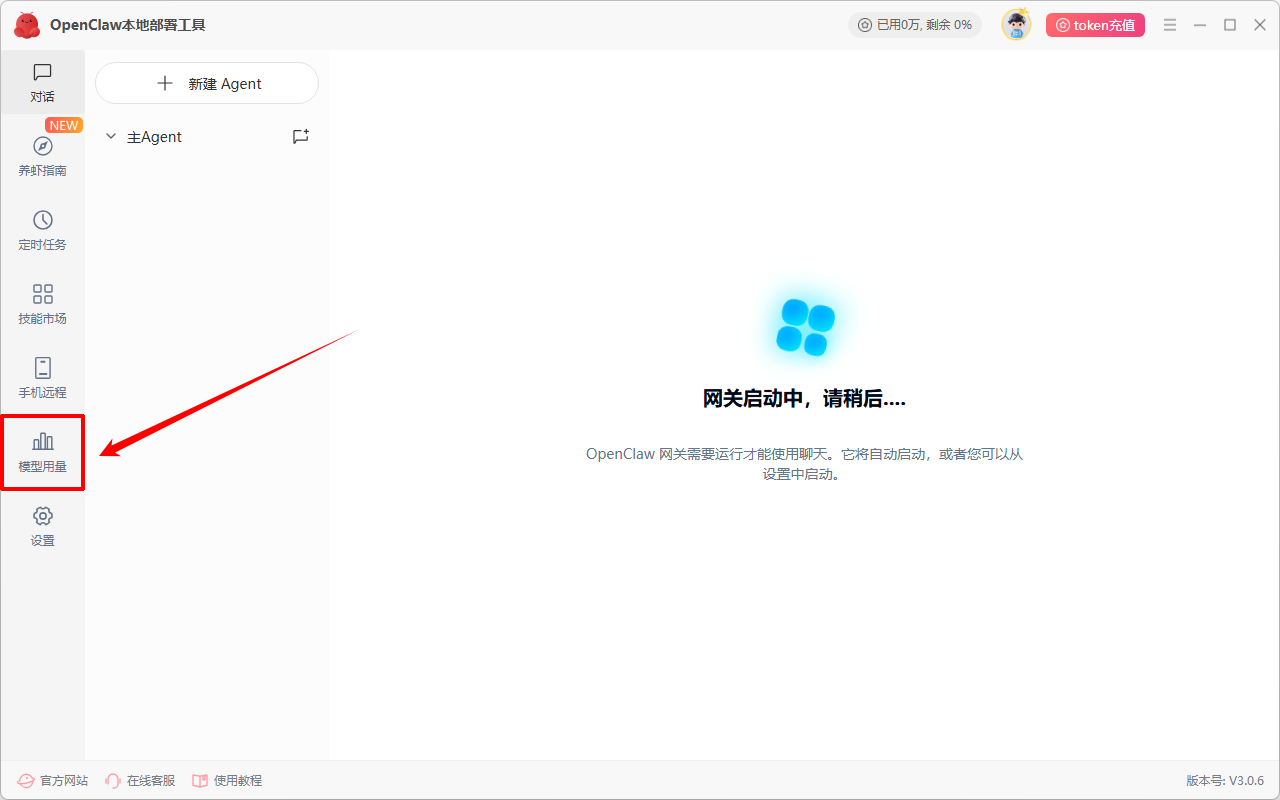The width and height of the screenshot is (1280, 800).
Task: Open the user avatar profile
Action: click(1016, 24)
